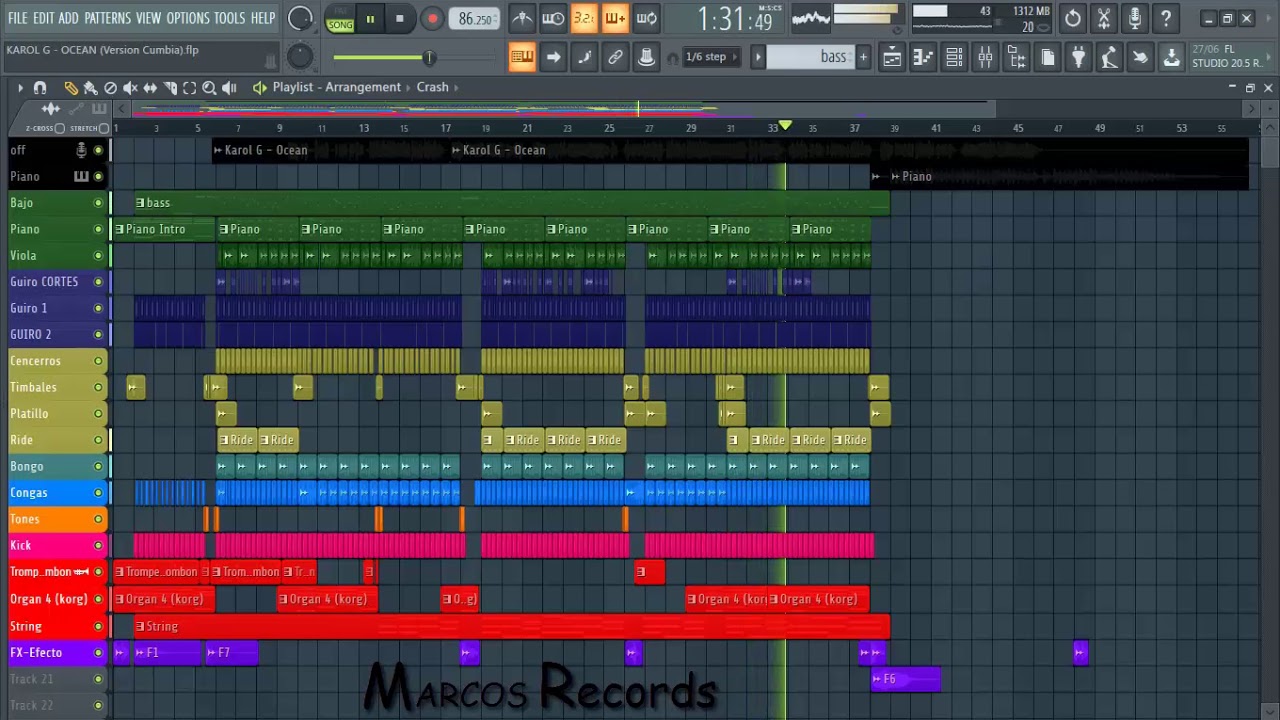Open the tempo tapper icon
The image size is (1280, 720).
[x=1109, y=57]
